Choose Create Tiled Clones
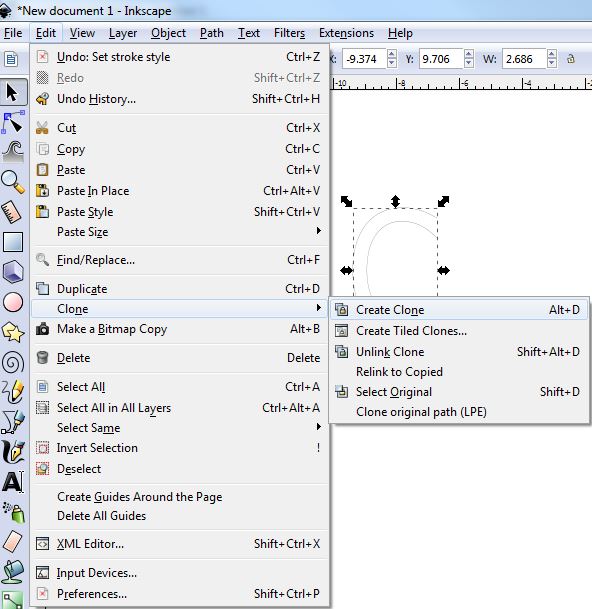This screenshot has width=592, height=609. point(459,331)
